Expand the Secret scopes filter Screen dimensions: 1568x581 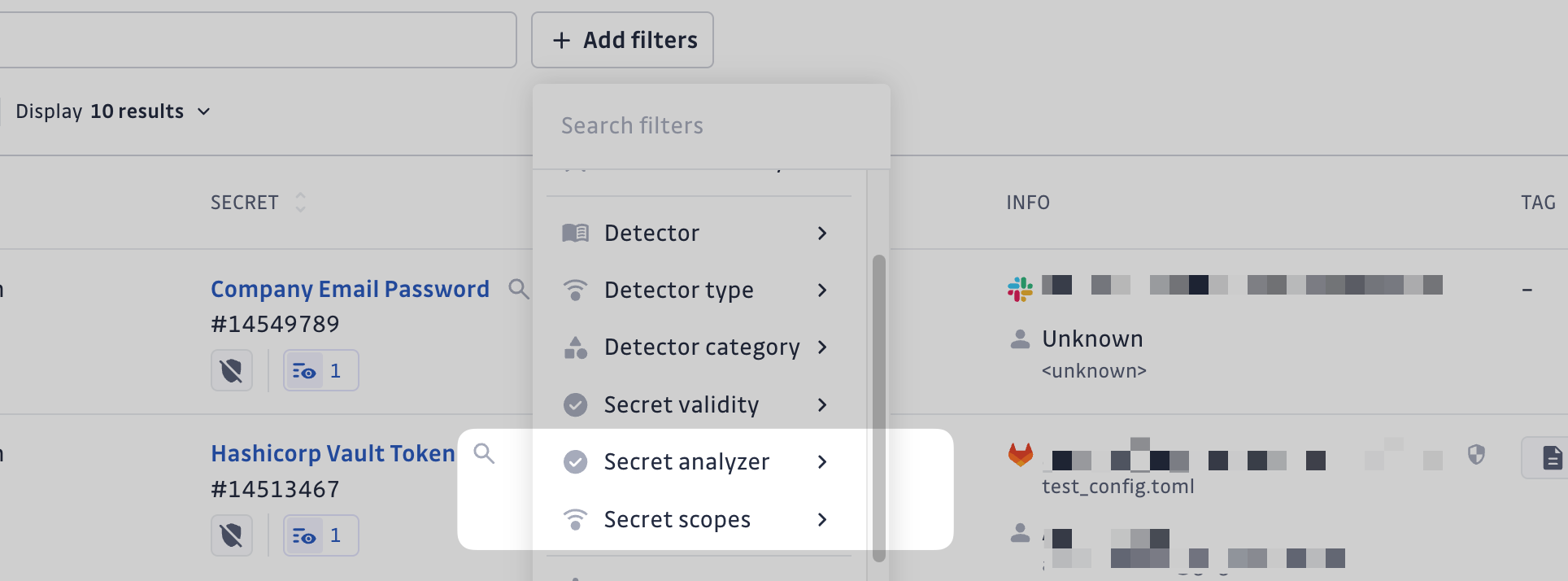point(677,519)
